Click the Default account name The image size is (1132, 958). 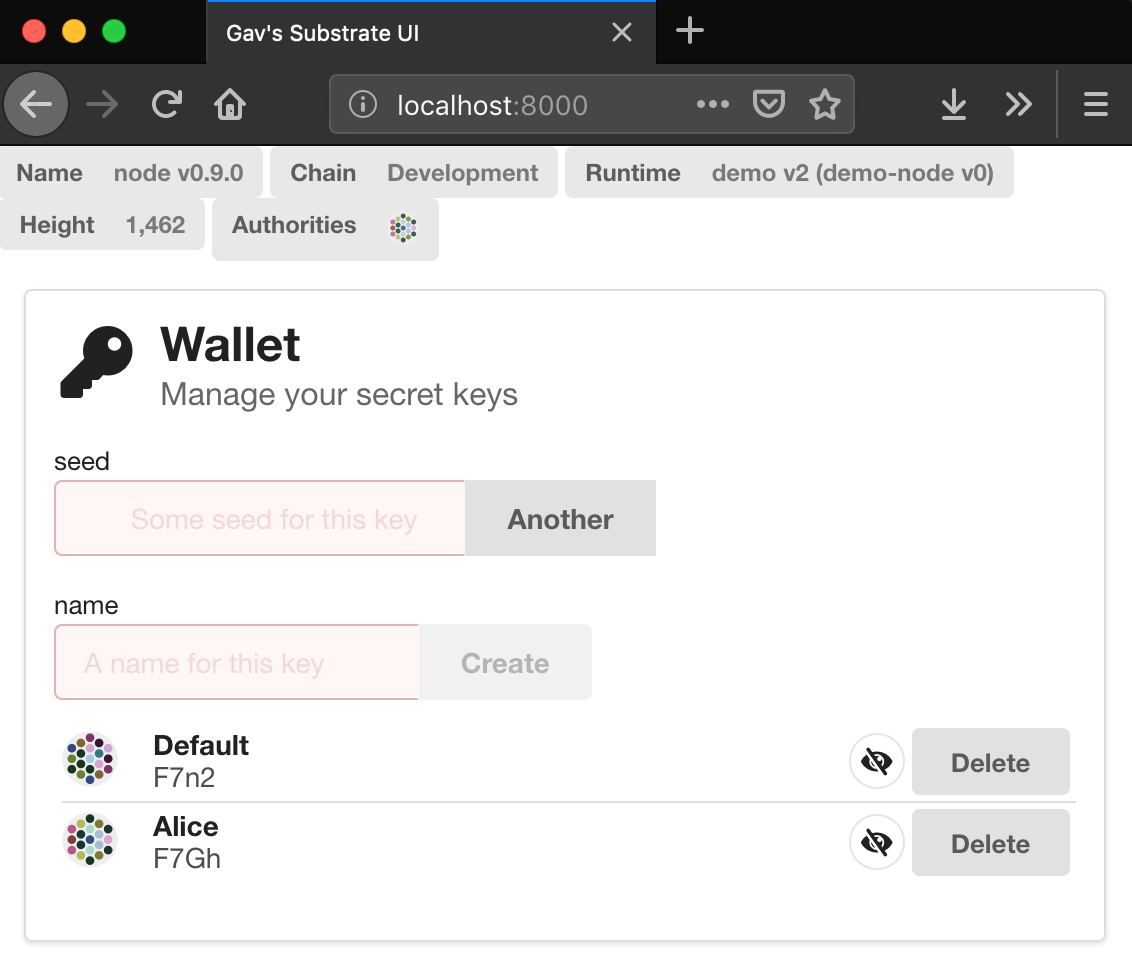point(201,745)
